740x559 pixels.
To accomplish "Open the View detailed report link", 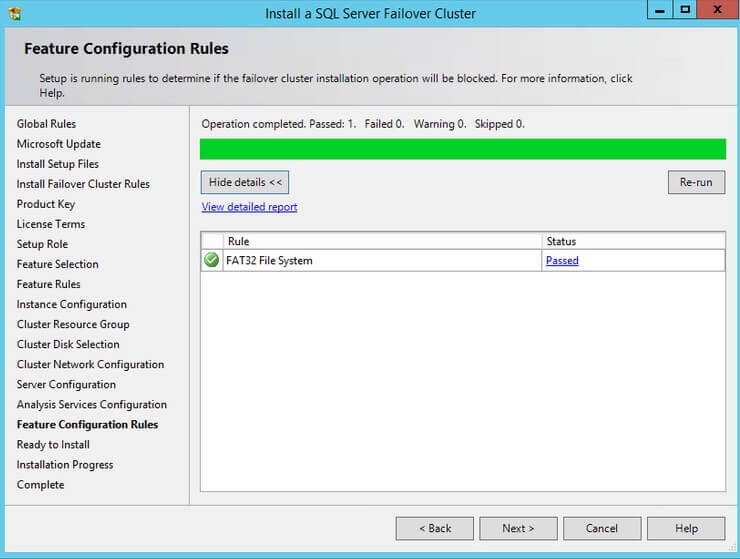I will tap(249, 207).
